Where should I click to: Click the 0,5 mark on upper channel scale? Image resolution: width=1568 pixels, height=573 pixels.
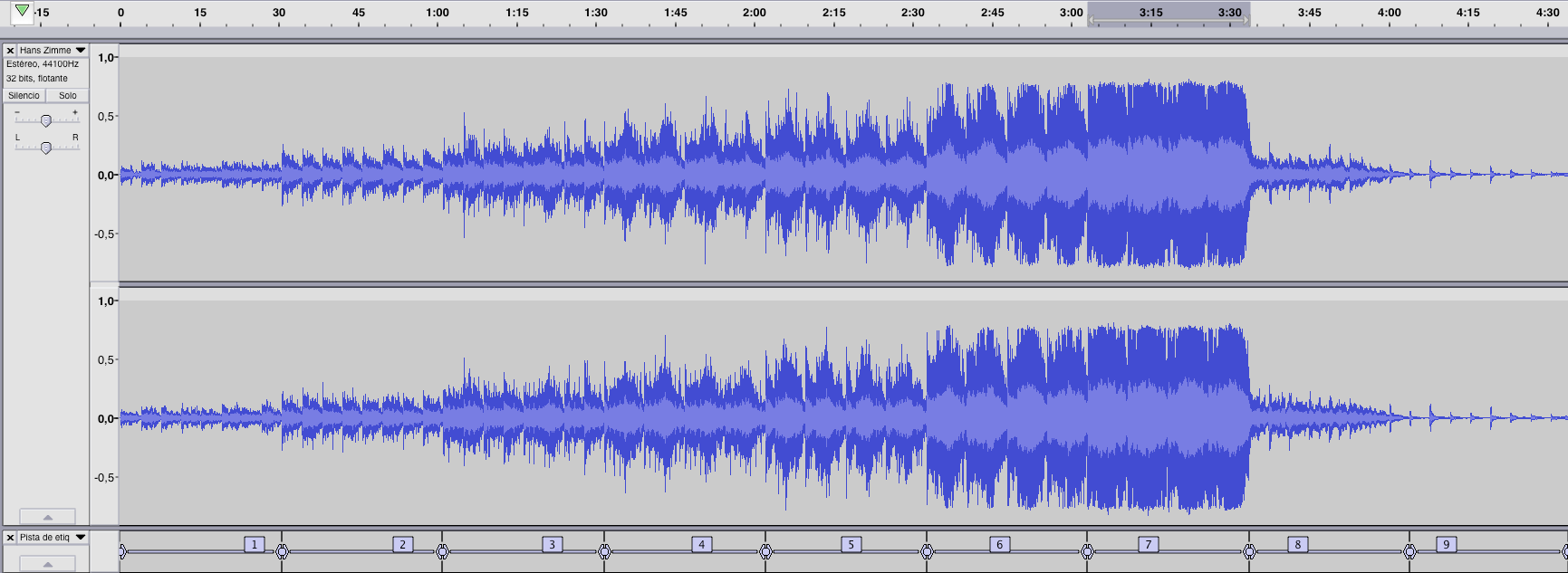[x=107, y=116]
